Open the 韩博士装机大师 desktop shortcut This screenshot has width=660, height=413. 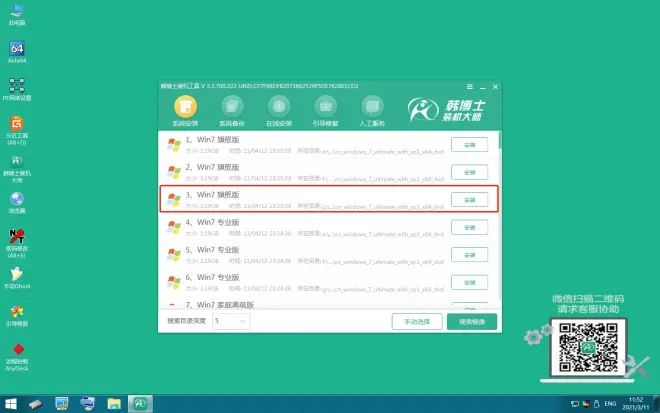[17, 168]
